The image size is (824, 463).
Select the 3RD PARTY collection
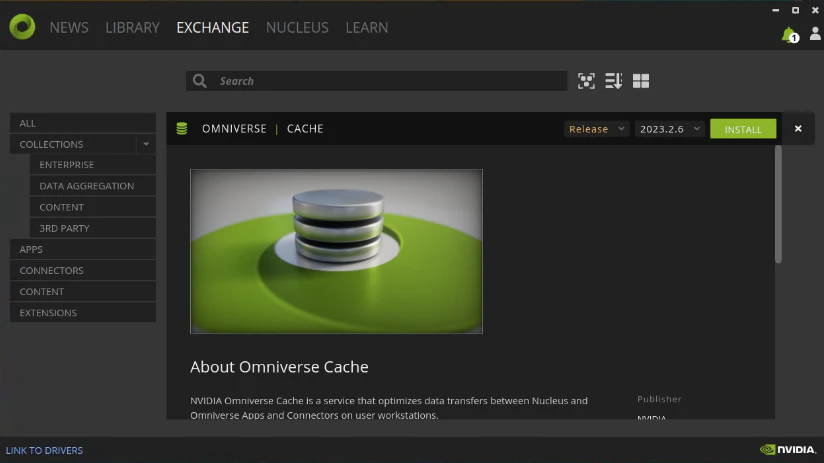pos(92,228)
